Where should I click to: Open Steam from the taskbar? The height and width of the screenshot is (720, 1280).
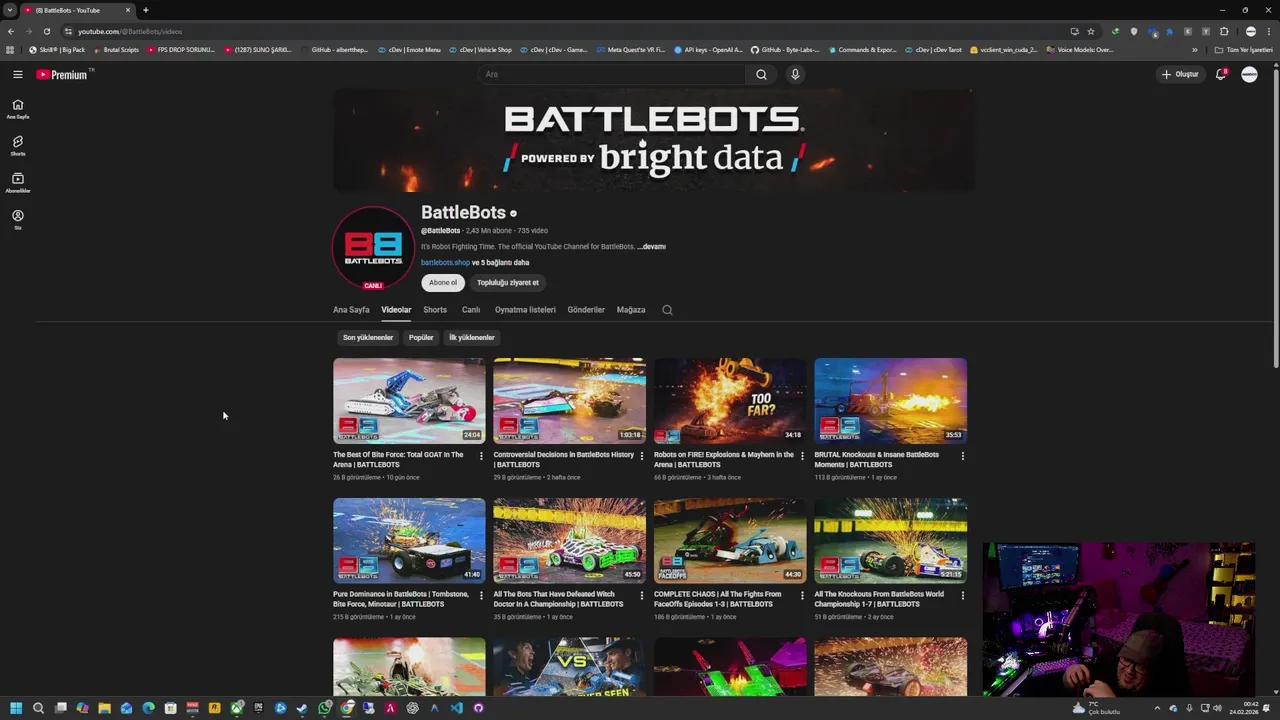pyautogui.click(x=302, y=708)
